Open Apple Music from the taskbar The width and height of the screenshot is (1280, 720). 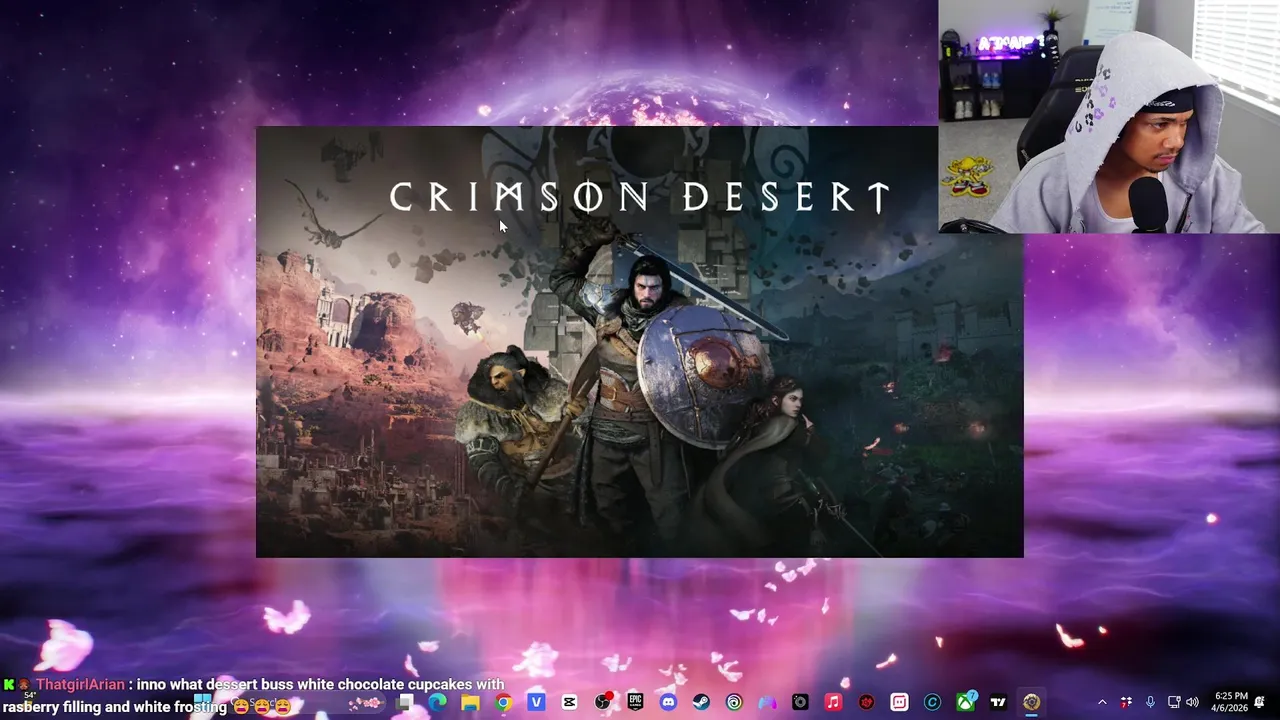click(833, 703)
